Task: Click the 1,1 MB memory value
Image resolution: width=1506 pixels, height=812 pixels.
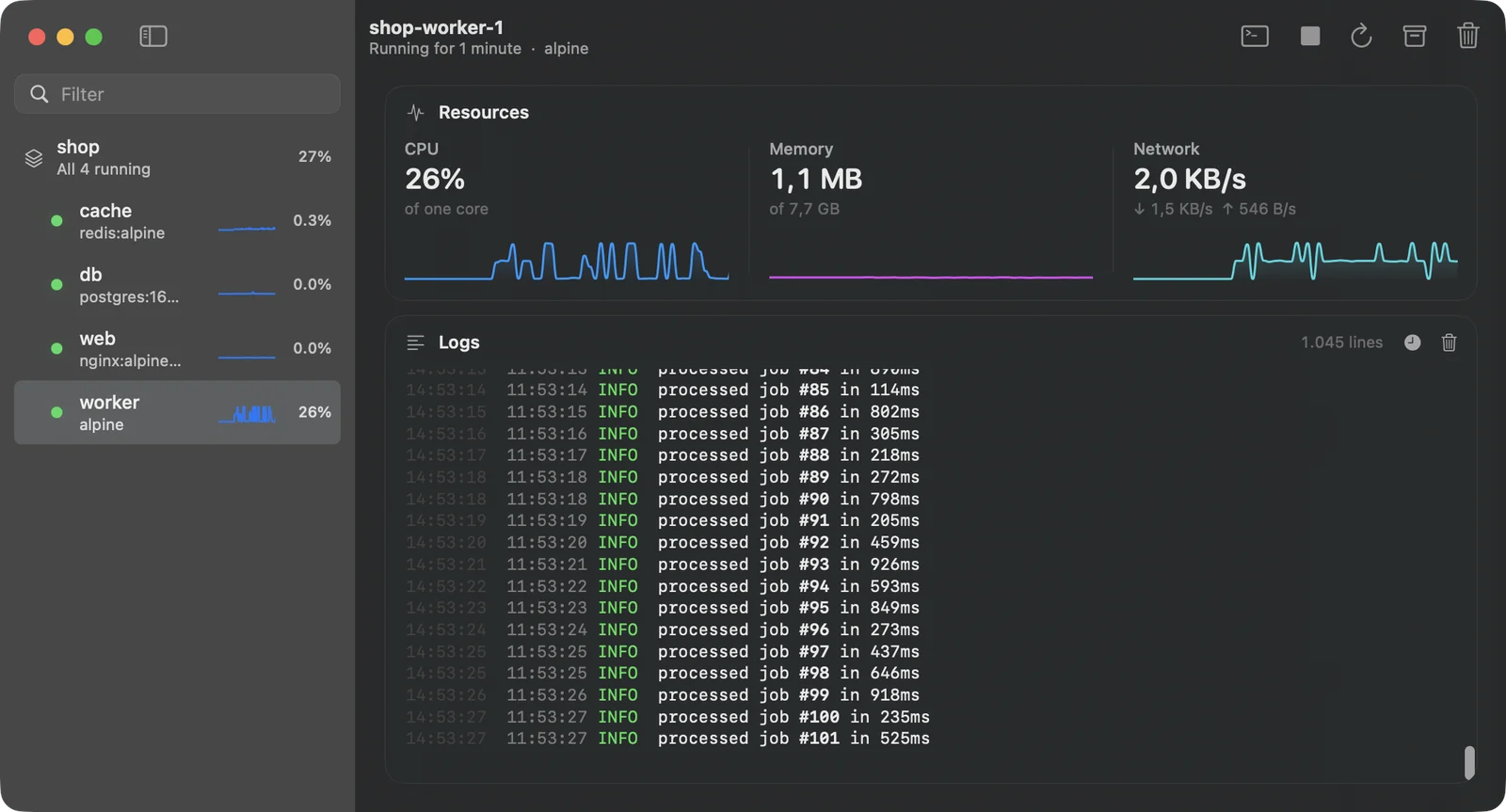Action: click(816, 179)
